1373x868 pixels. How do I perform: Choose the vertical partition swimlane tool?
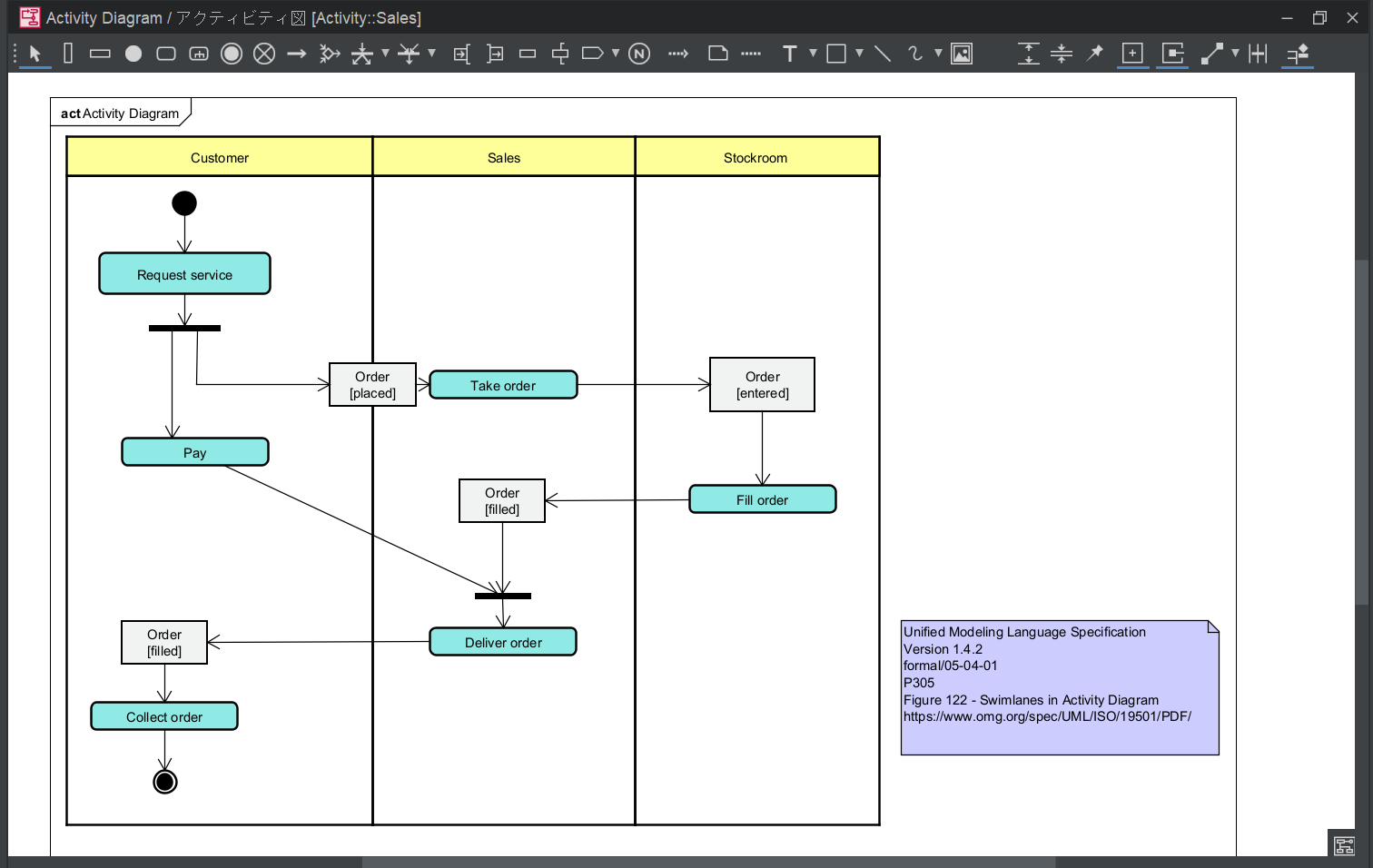tap(68, 54)
